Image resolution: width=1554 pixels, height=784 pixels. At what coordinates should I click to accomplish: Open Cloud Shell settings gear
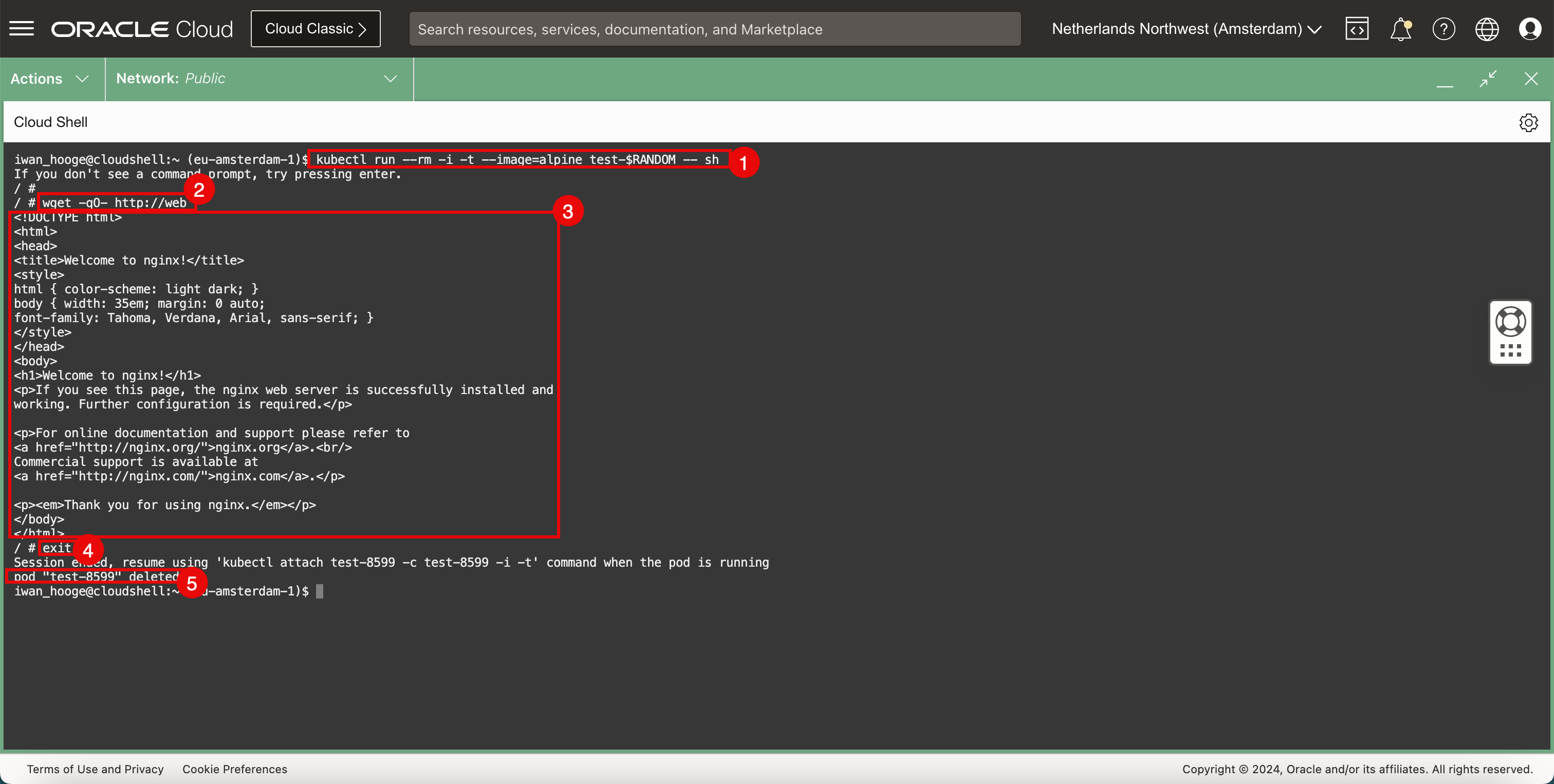1528,122
